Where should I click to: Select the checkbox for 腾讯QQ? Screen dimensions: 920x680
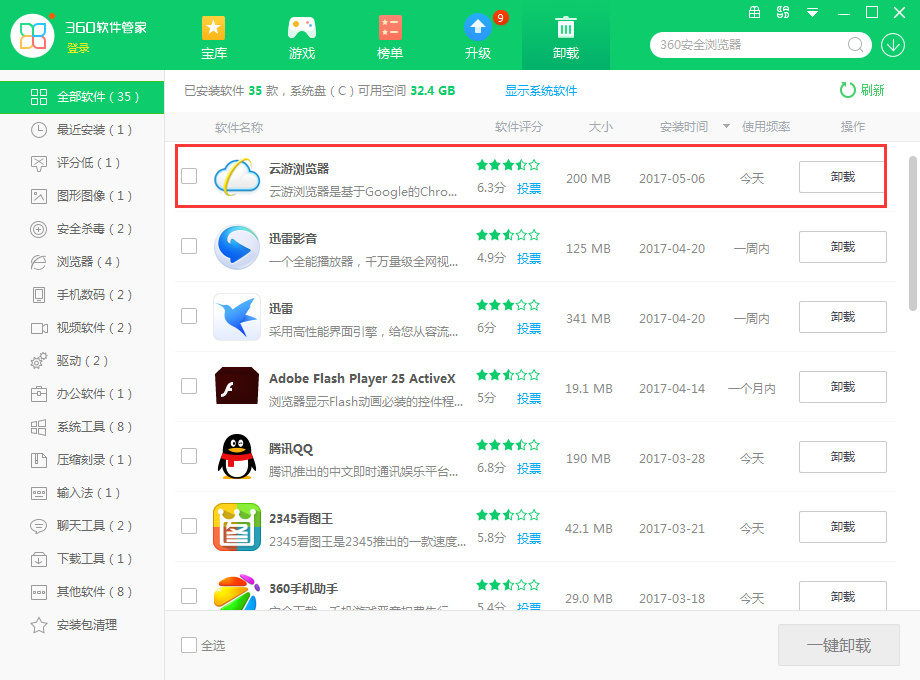tap(188, 456)
